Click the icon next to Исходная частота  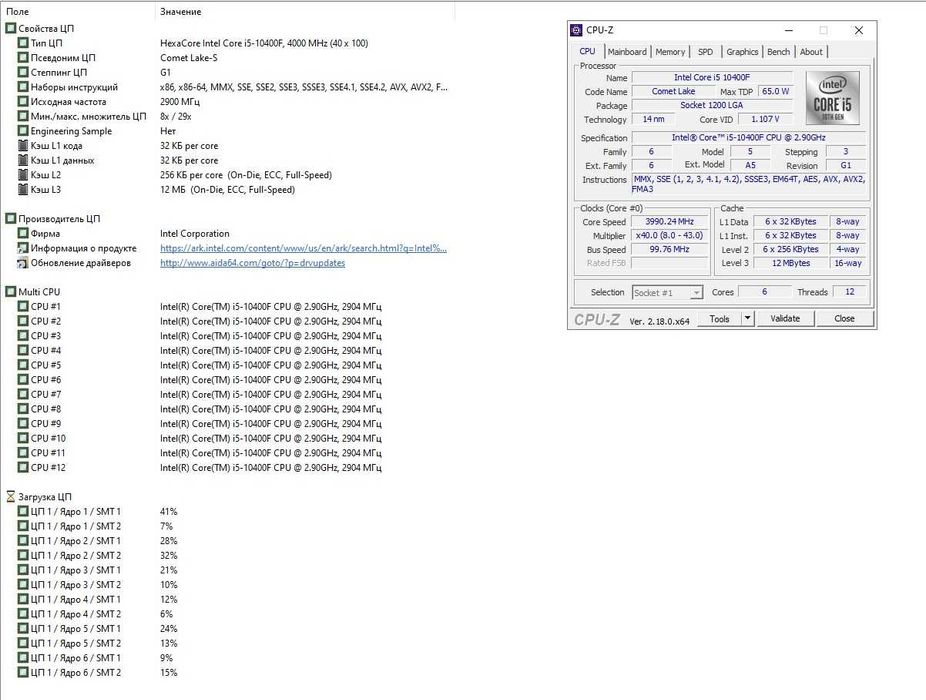click(x=23, y=101)
